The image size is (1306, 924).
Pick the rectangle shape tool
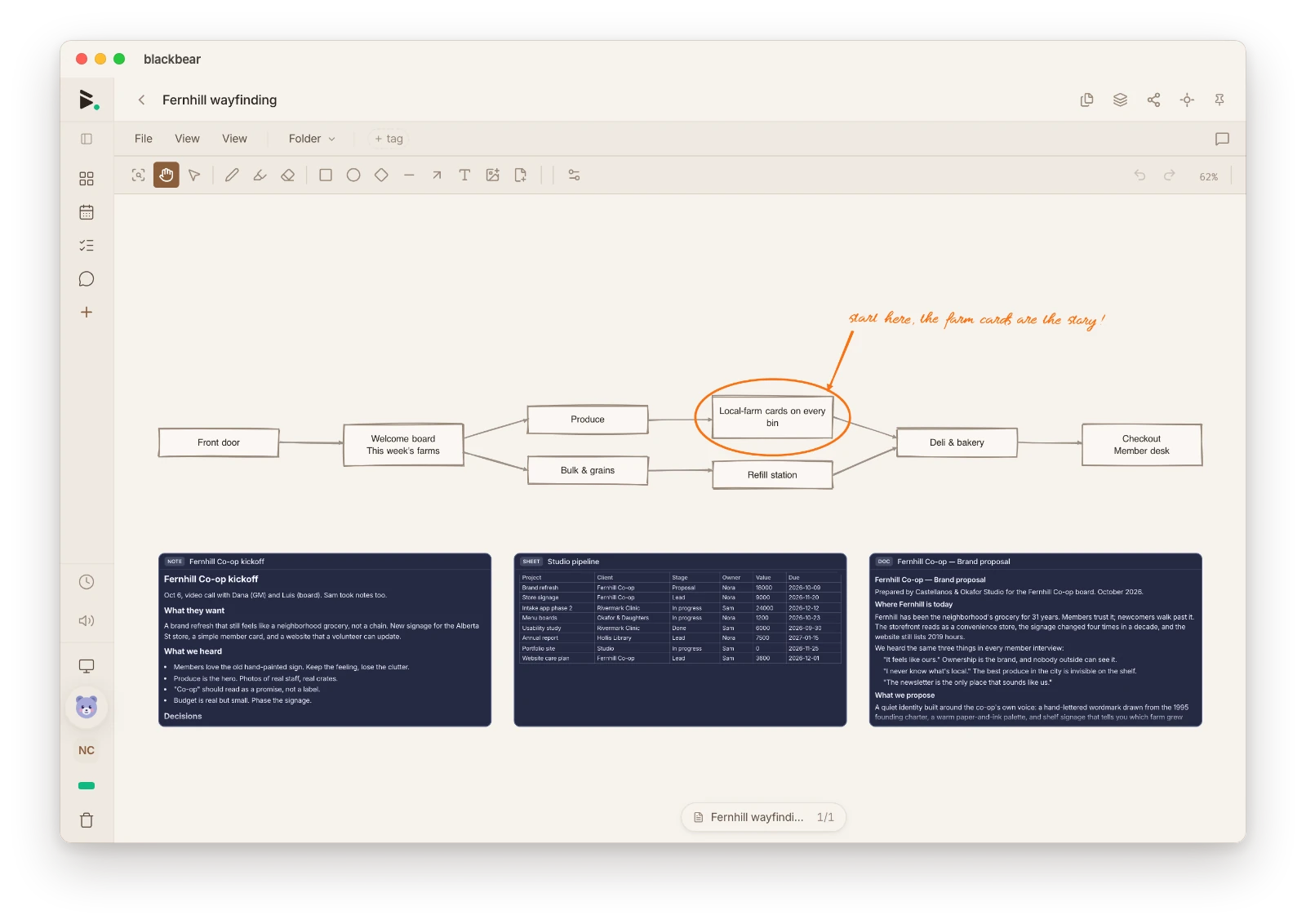click(x=326, y=175)
